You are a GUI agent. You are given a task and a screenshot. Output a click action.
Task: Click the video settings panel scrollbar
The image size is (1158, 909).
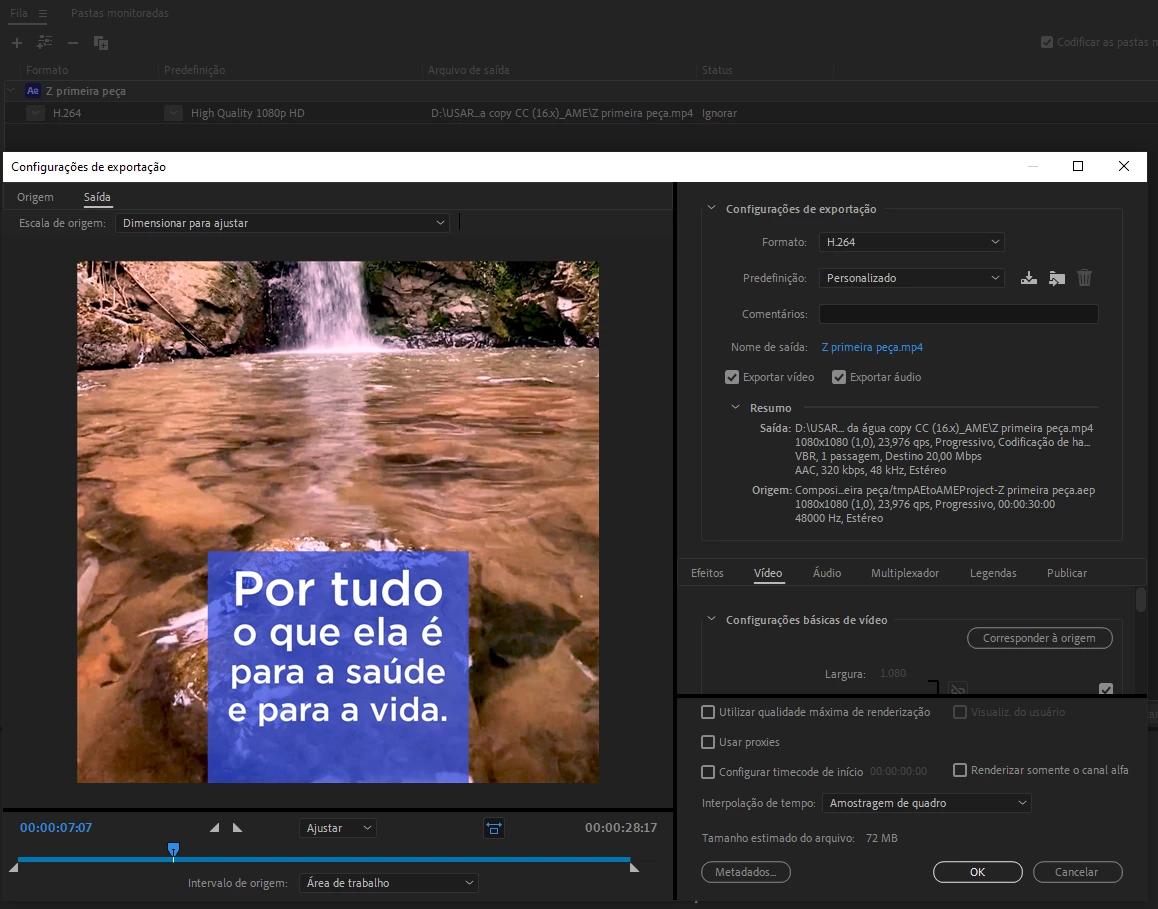click(1140, 600)
